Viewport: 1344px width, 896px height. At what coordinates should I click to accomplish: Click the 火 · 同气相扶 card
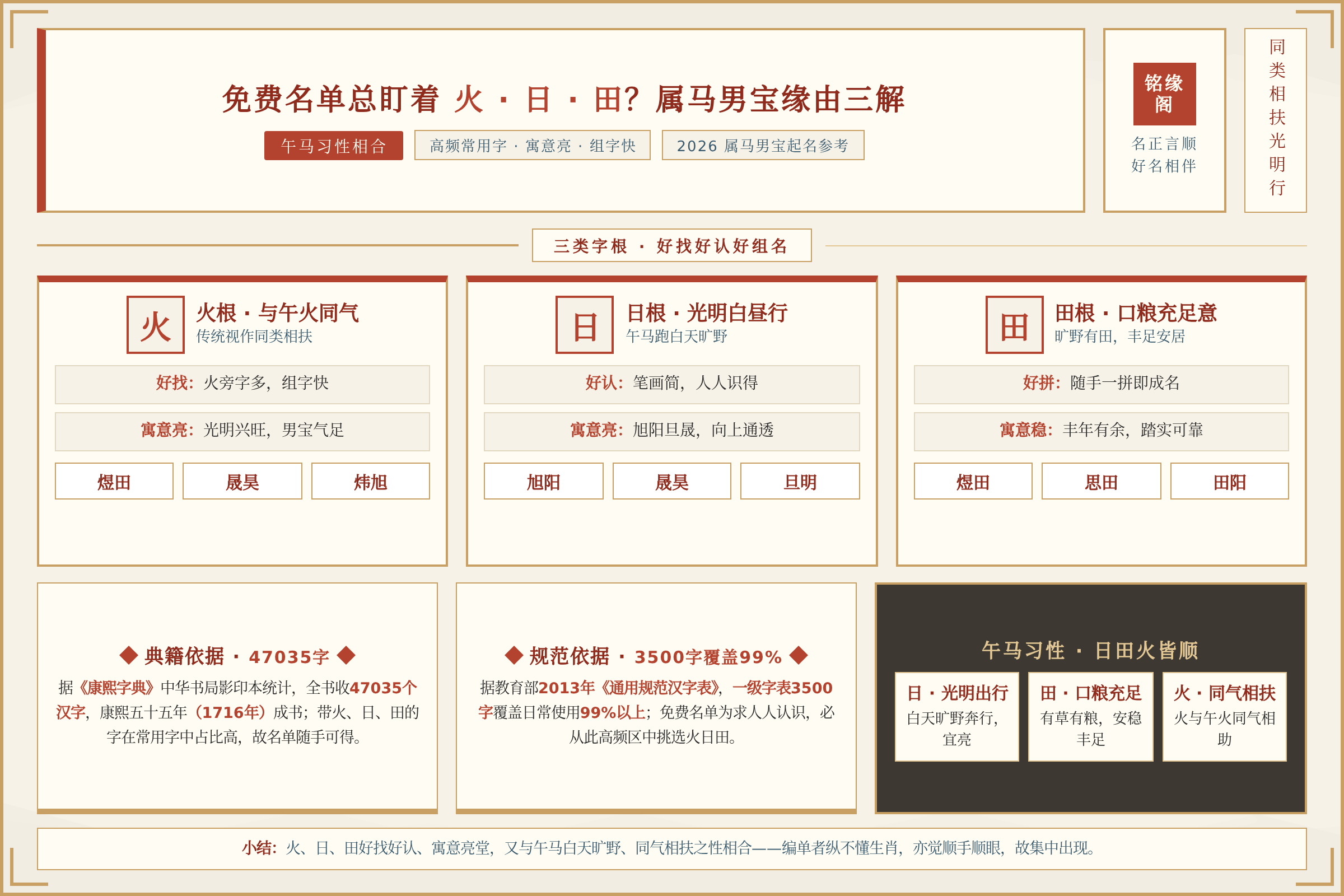tap(1224, 717)
